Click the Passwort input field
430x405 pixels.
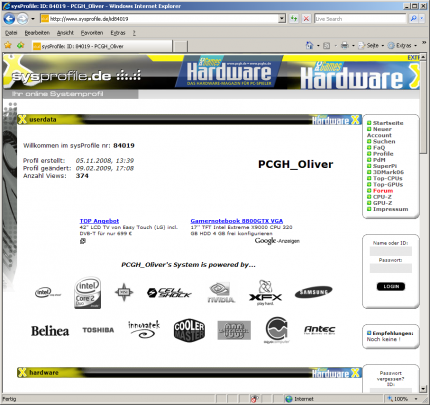391,268
